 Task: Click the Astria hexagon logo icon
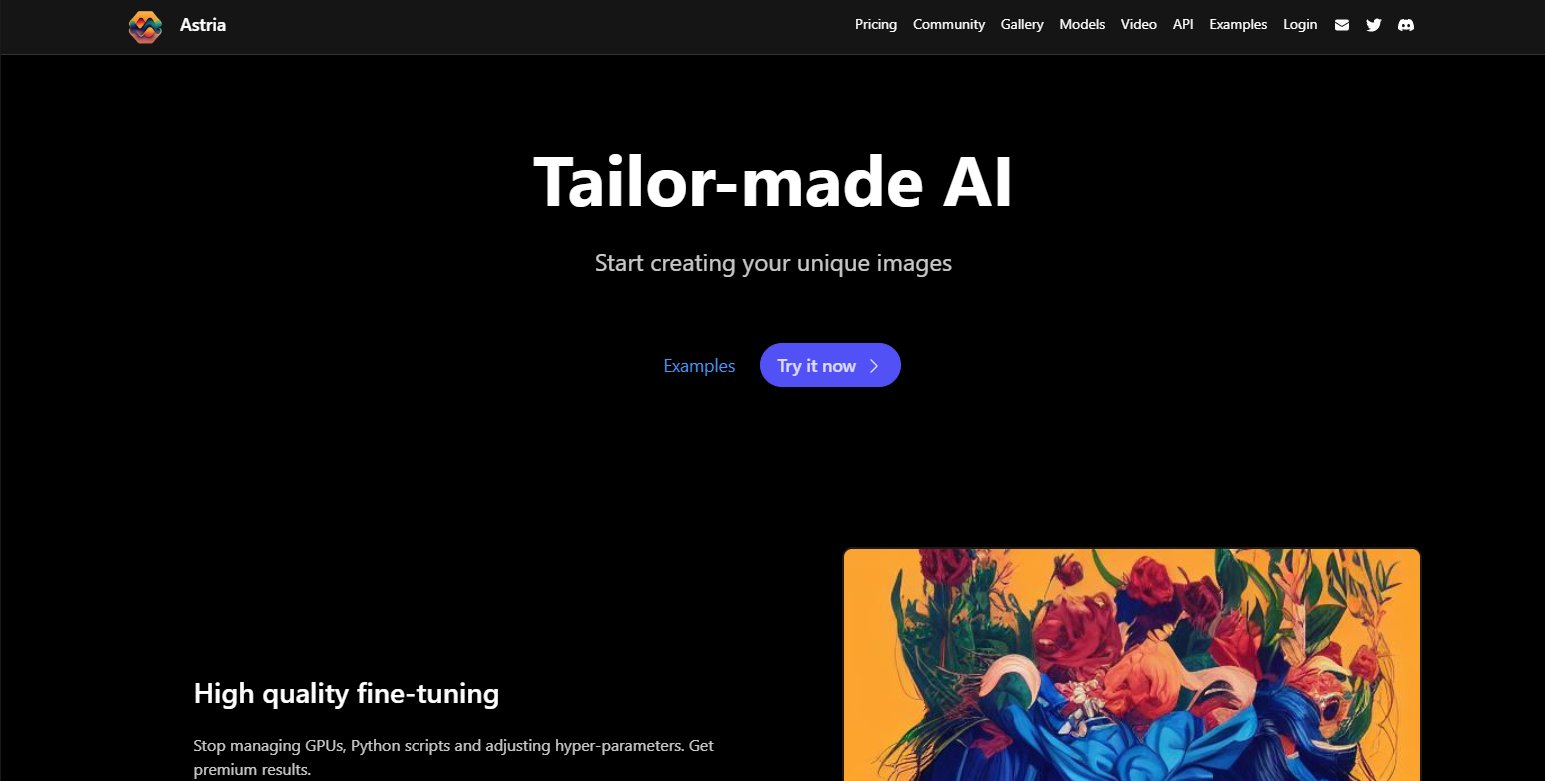(x=145, y=26)
